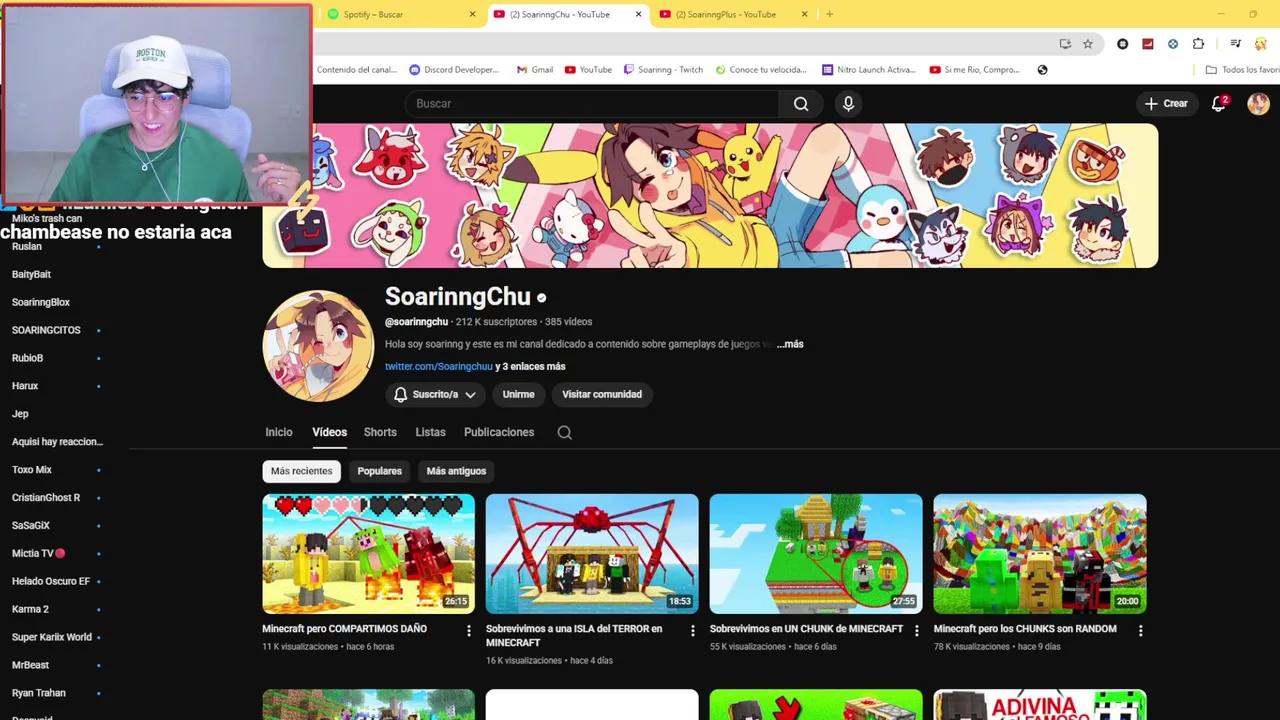Open the Nitro Launch Activa bookmark
The width and height of the screenshot is (1280, 720).
(x=868, y=70)
